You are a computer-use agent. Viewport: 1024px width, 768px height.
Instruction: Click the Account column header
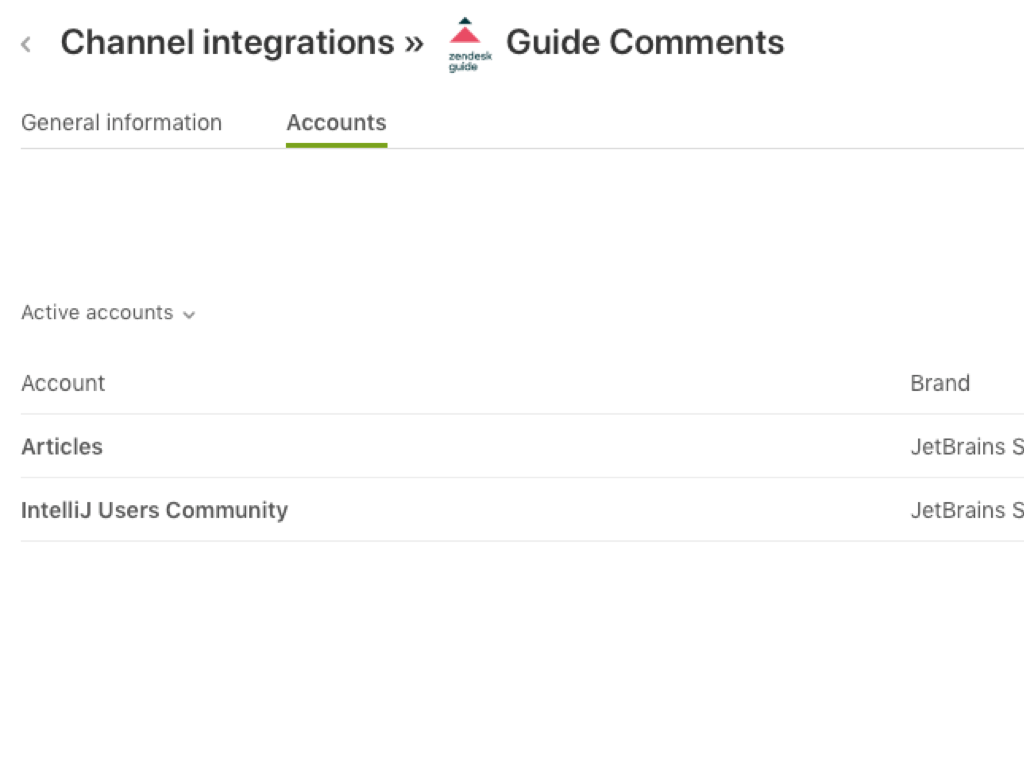[x=63, y=384]
